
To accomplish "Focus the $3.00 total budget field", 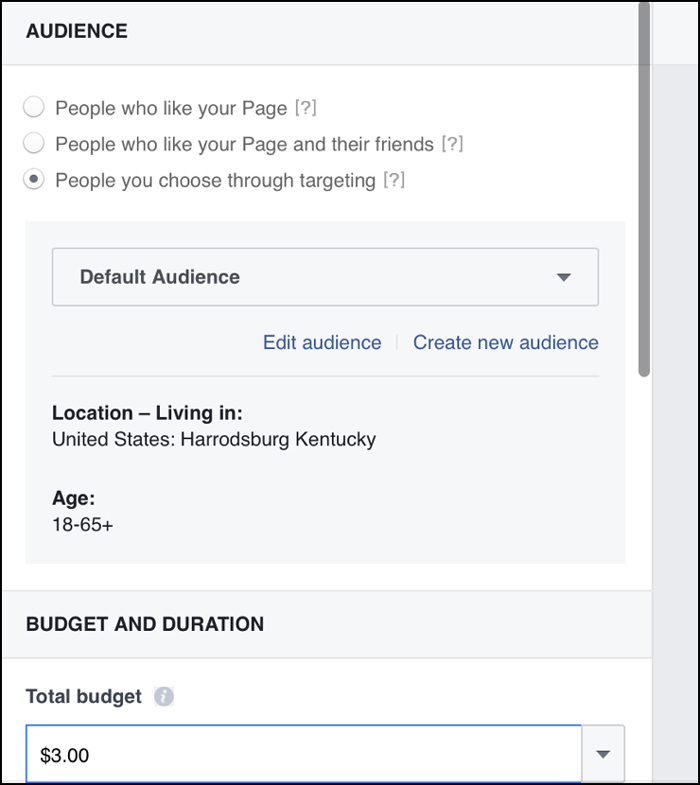I will [x=303, y=754].
